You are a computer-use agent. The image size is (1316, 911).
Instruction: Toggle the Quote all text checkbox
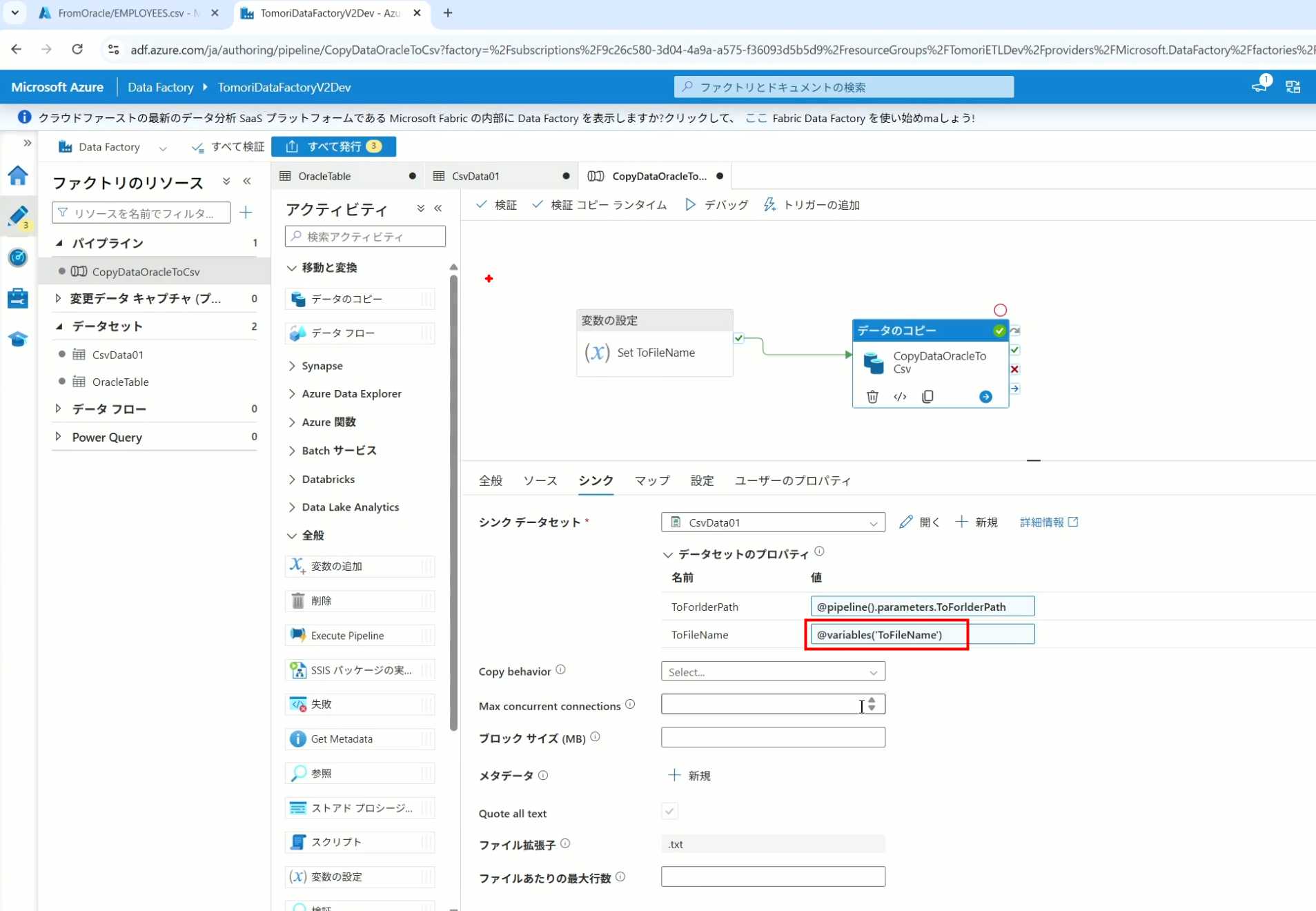[669, 812]
